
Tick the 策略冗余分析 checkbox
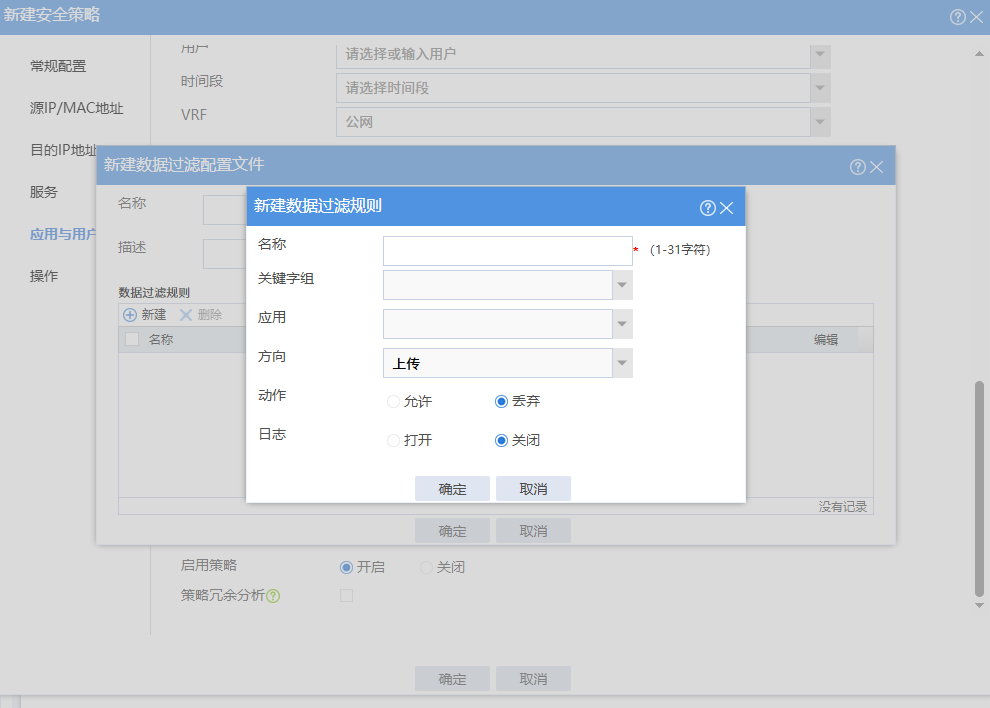(x=347, y=596)
